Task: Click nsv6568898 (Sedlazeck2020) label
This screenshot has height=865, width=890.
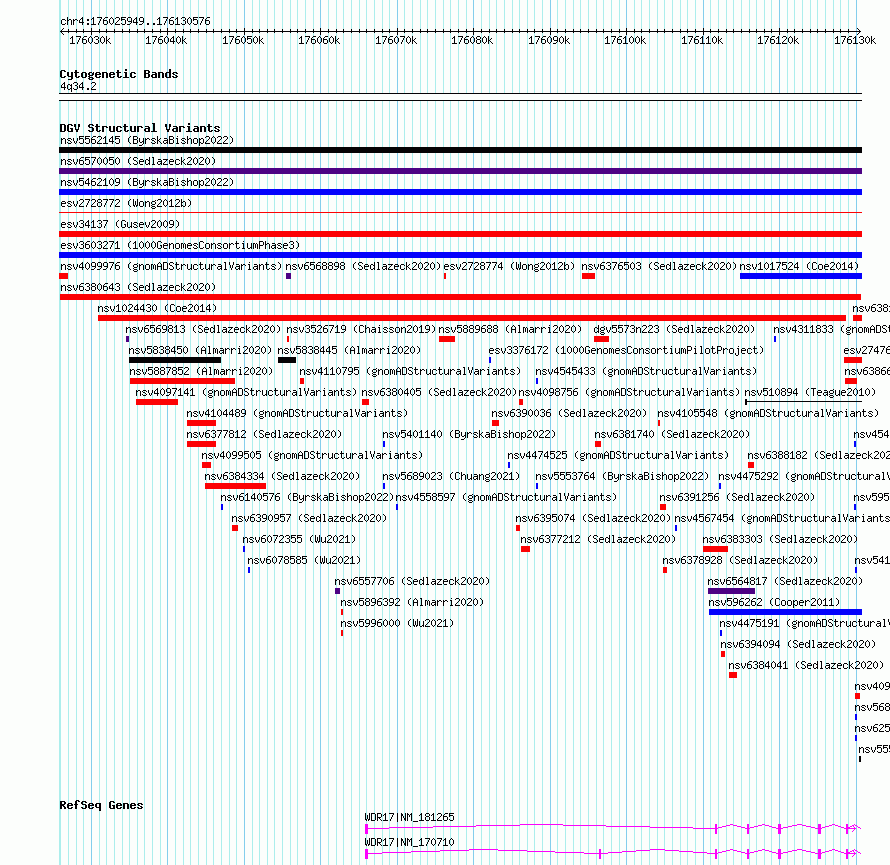Action: [363, 266]
